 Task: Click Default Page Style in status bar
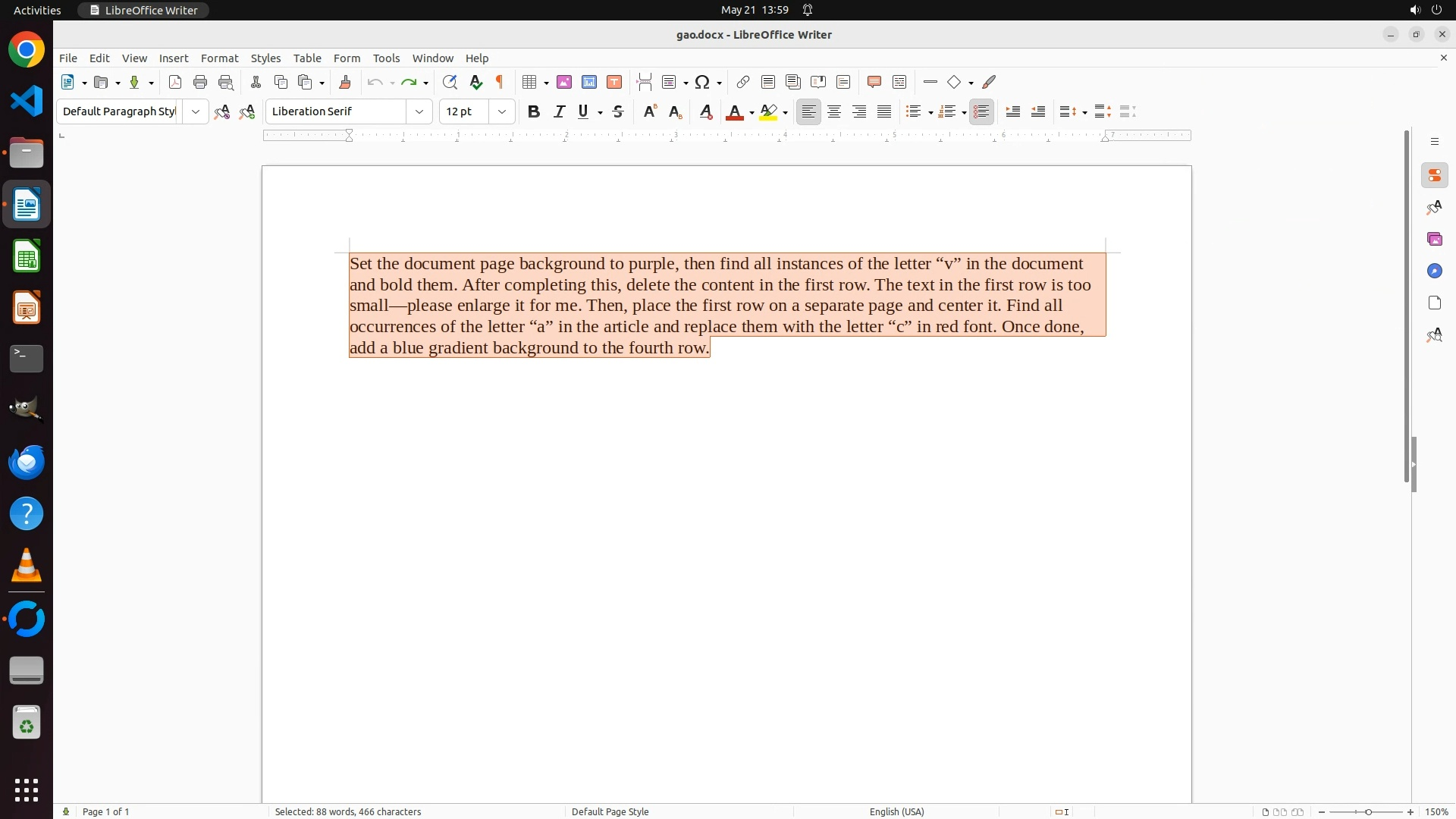(x=610, y=811)
